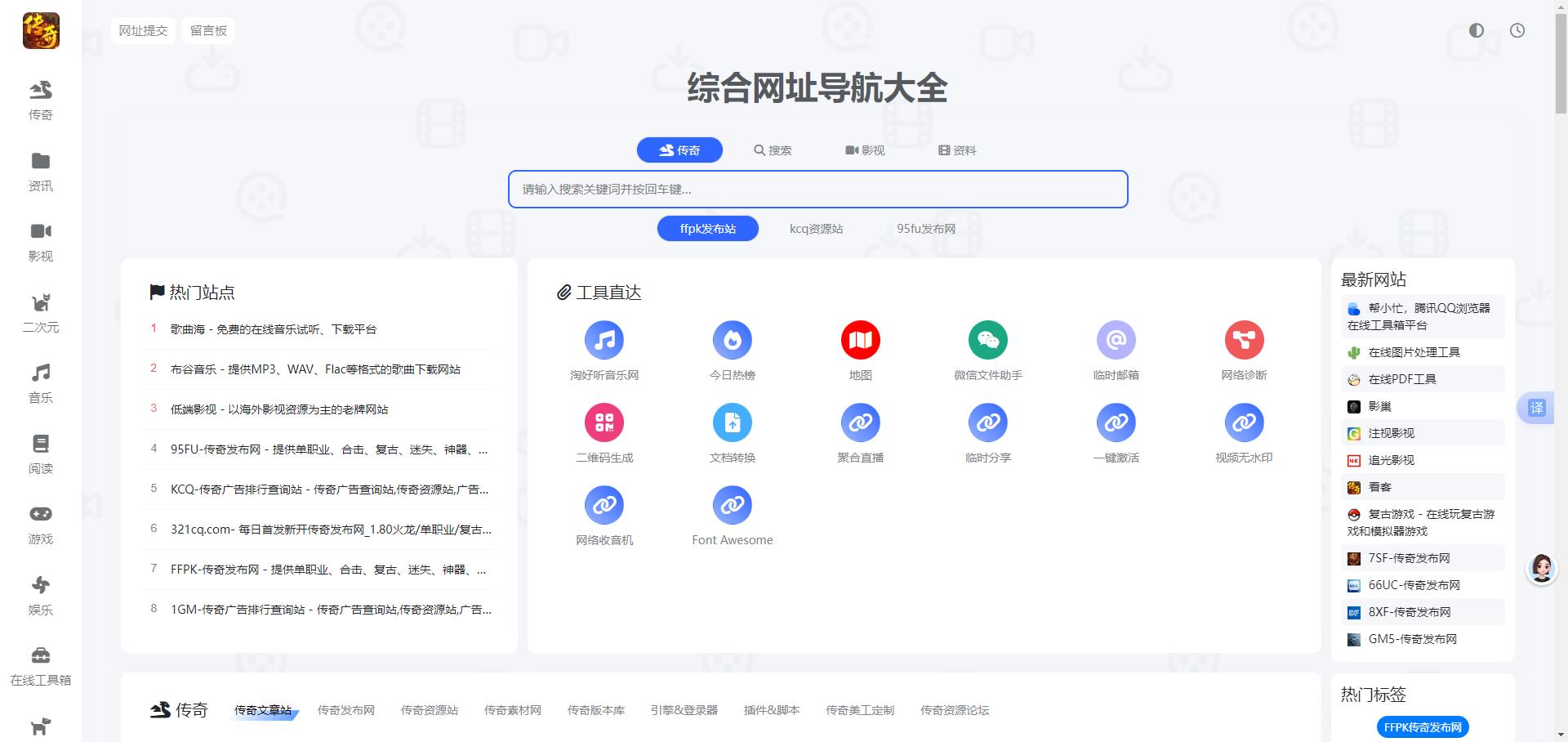Open 临时分享 tool icon

click(988, 422)
